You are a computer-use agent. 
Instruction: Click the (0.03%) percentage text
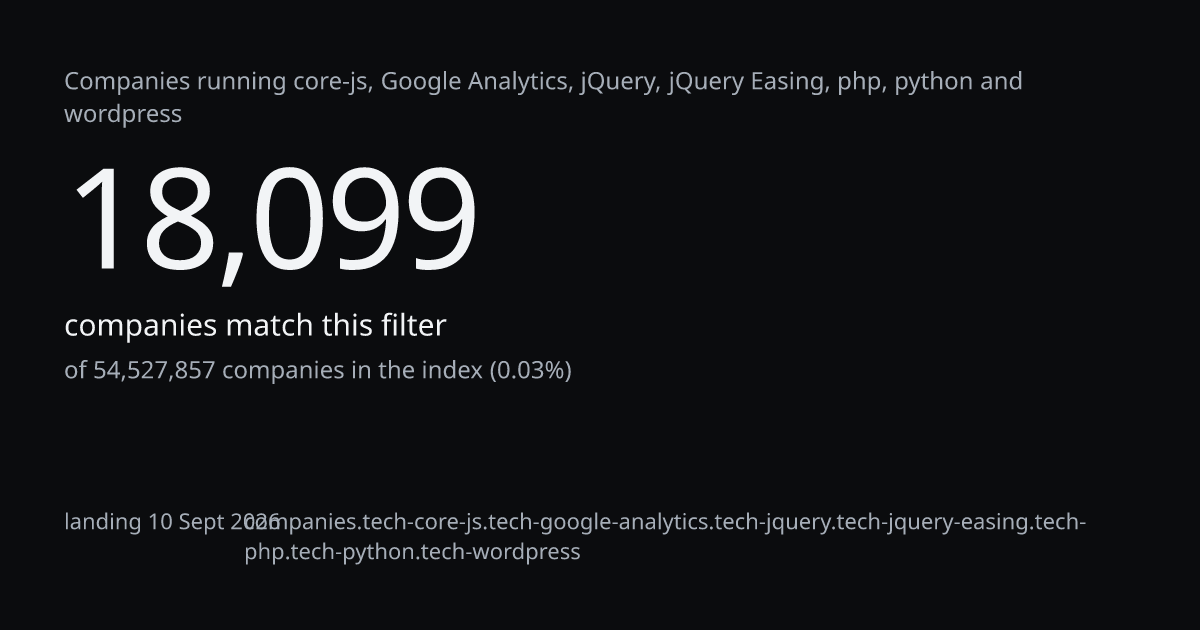point(530,371)
